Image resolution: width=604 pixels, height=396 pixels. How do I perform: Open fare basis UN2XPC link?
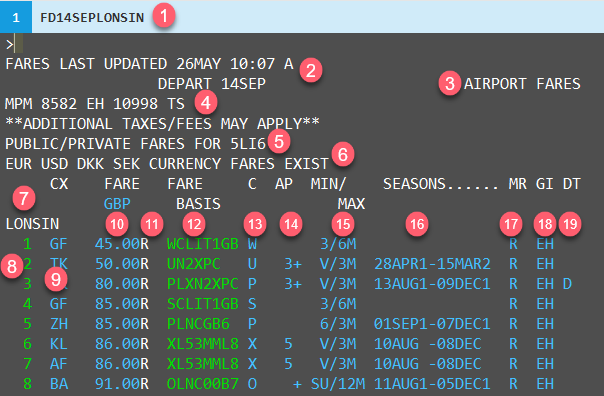click(193, 264)
